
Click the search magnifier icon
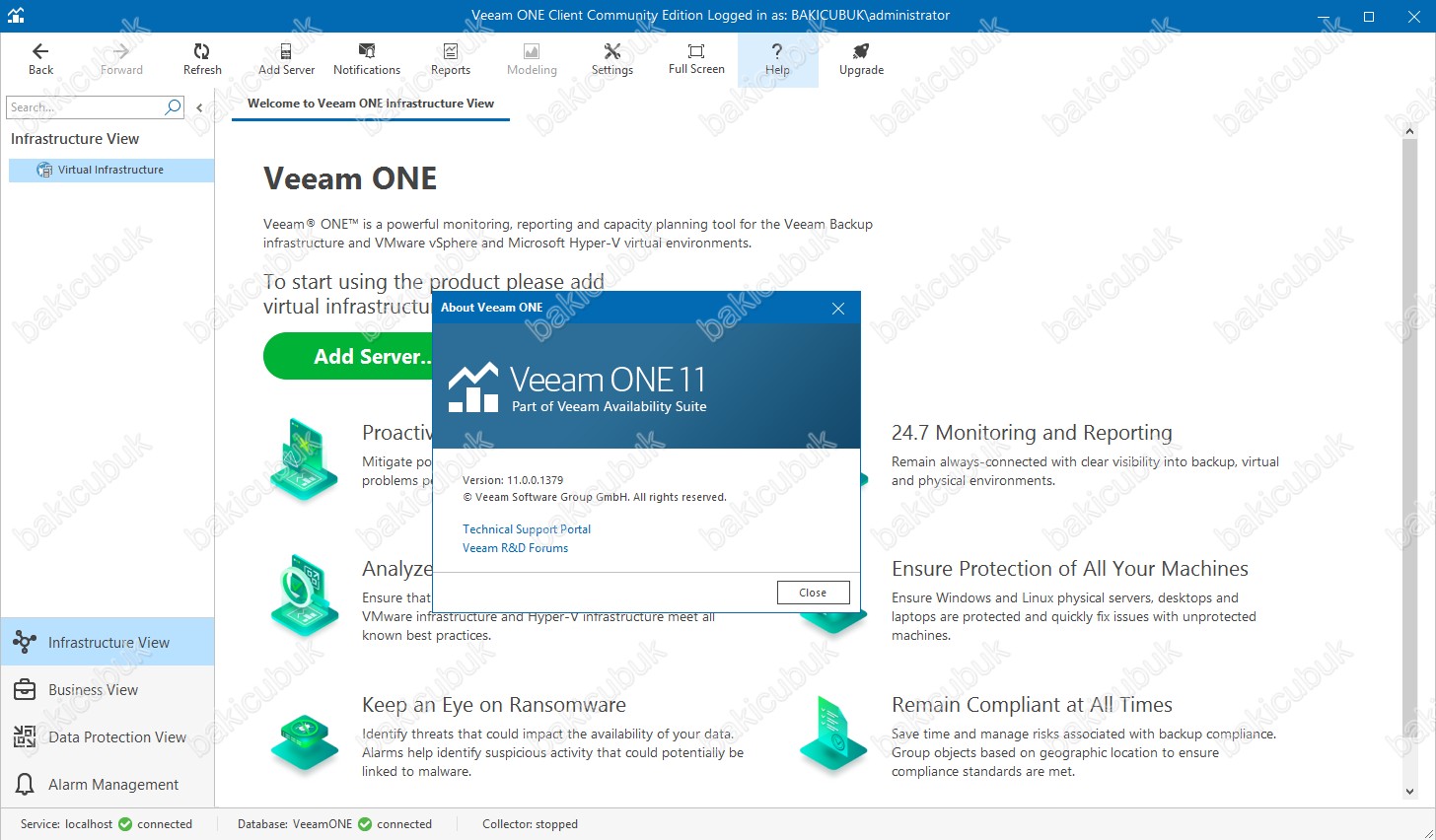click(174, 106)
